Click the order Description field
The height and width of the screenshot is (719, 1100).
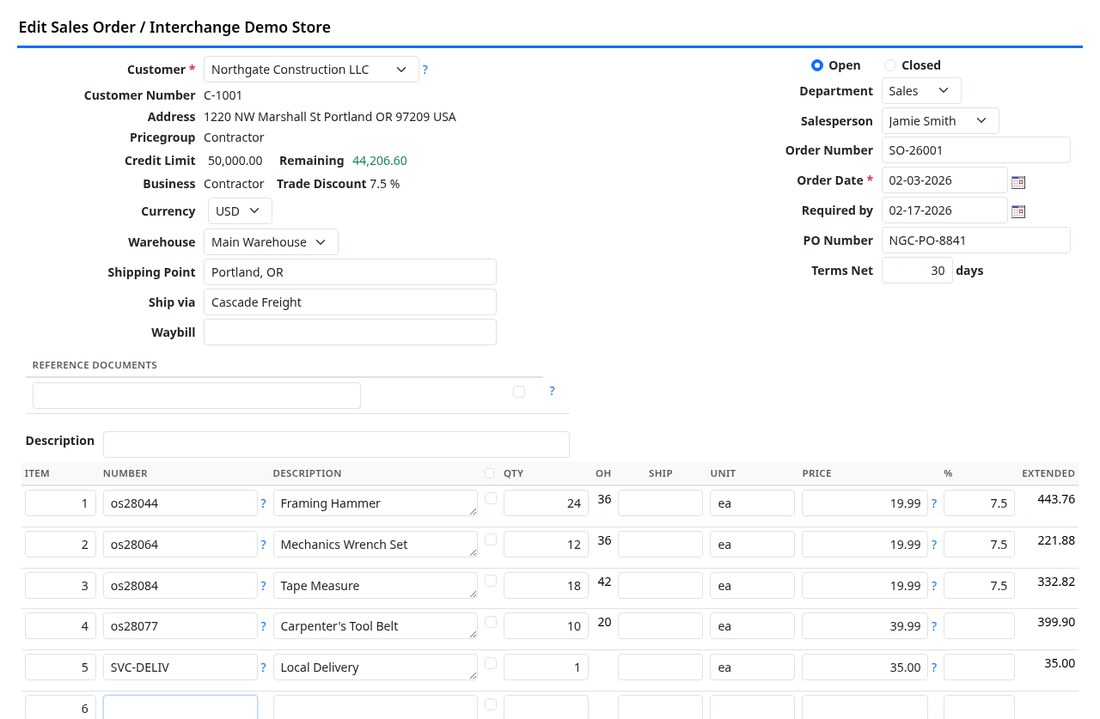click(336, 444)
